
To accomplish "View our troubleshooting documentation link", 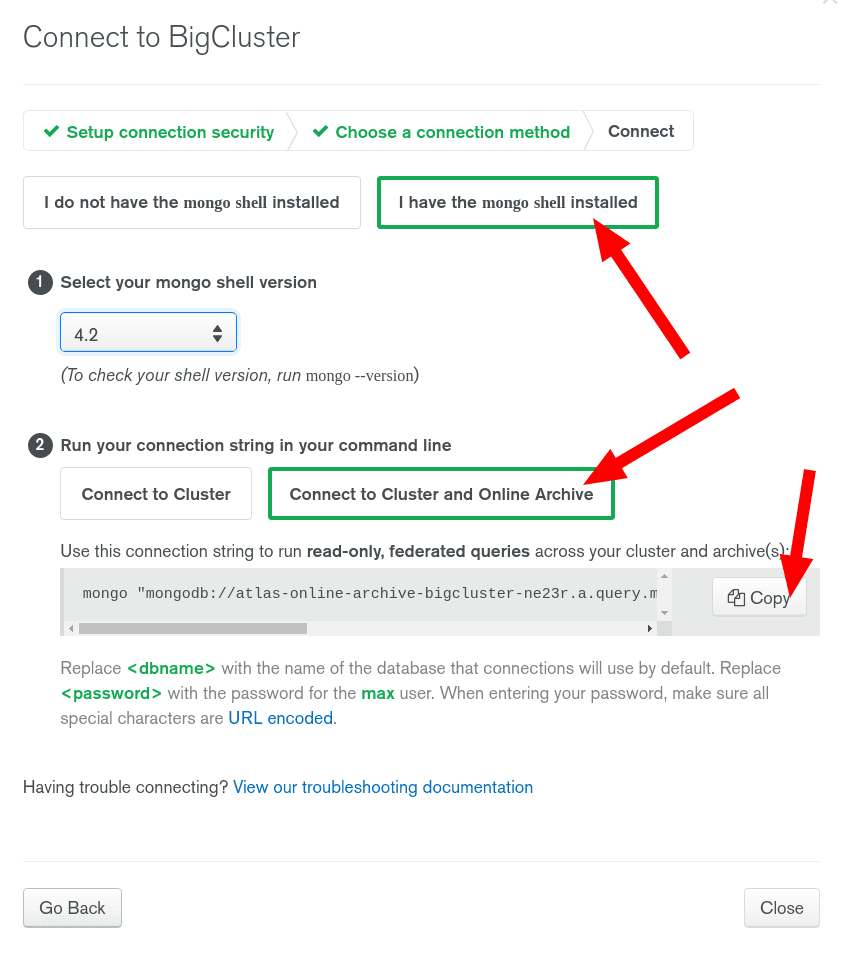I will click(383, 787).
